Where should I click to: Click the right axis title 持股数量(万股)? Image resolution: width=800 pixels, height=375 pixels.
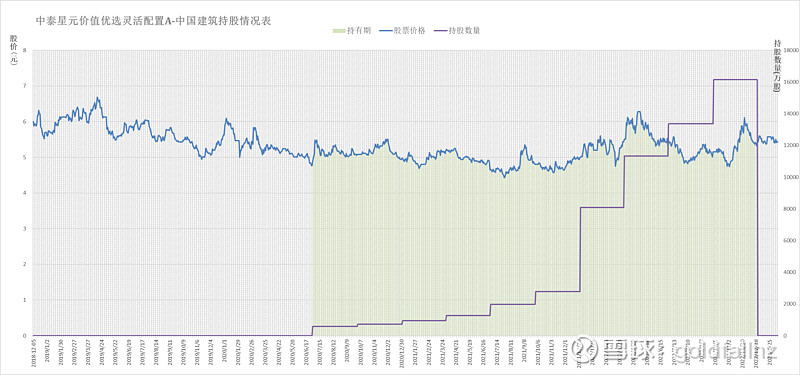click(x=777, y=65)
